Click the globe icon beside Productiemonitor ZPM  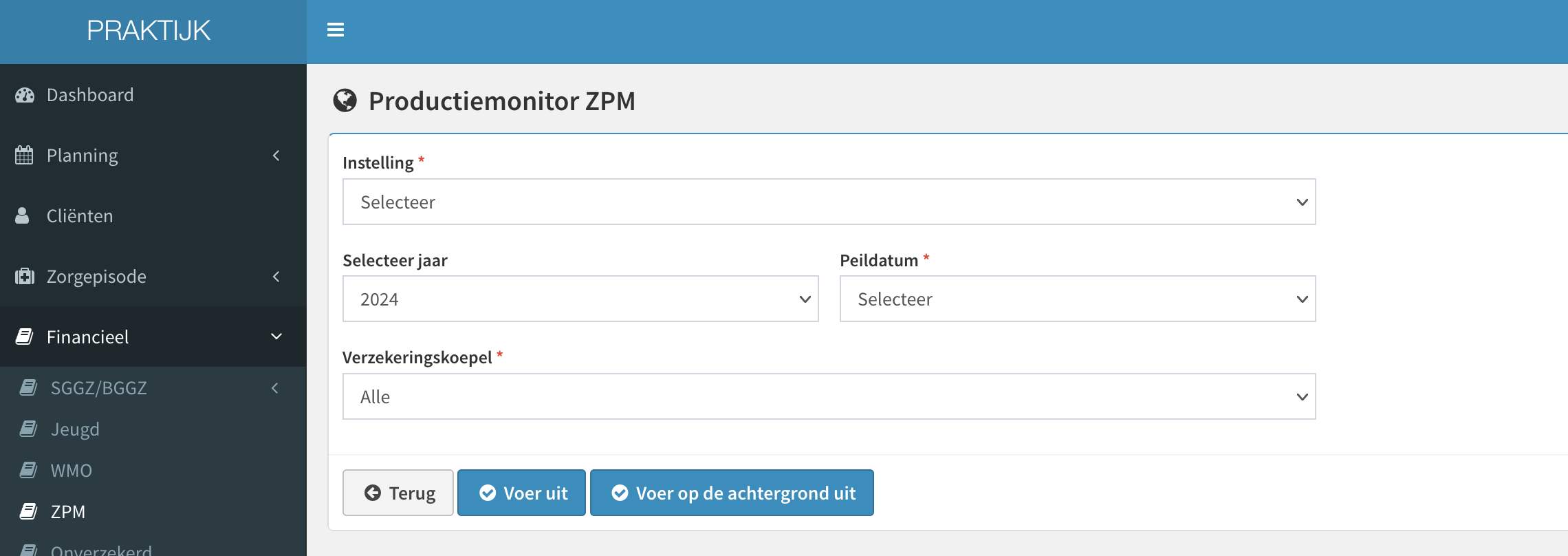[345, 100]
